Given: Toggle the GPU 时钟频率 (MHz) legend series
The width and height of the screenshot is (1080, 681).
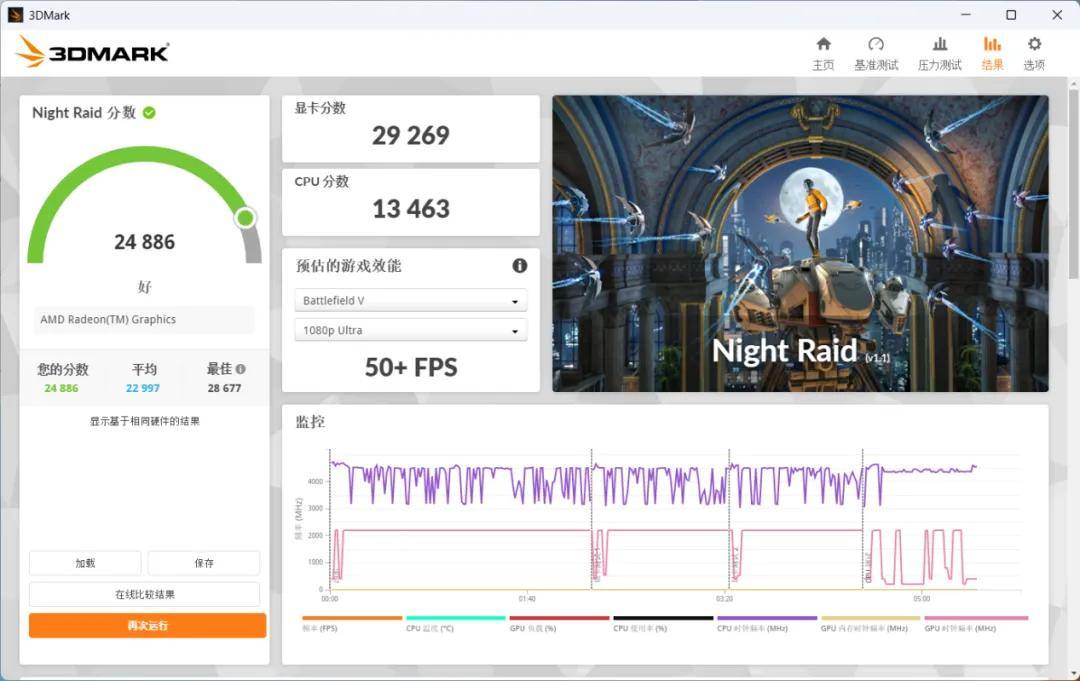Looking at the screenshot, I should (x=976, y=624).
